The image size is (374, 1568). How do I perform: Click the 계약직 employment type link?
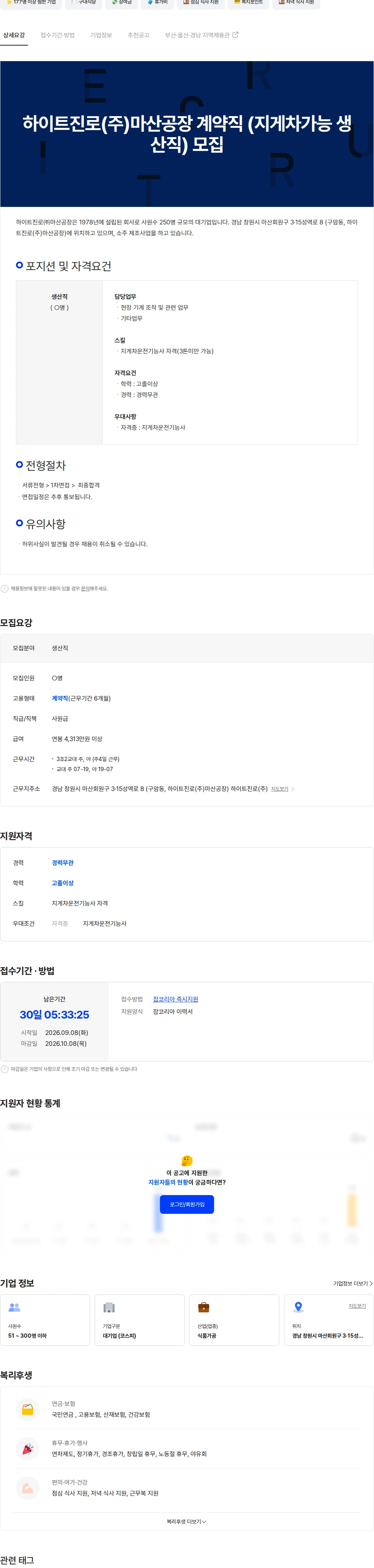(x=60, y=699)
